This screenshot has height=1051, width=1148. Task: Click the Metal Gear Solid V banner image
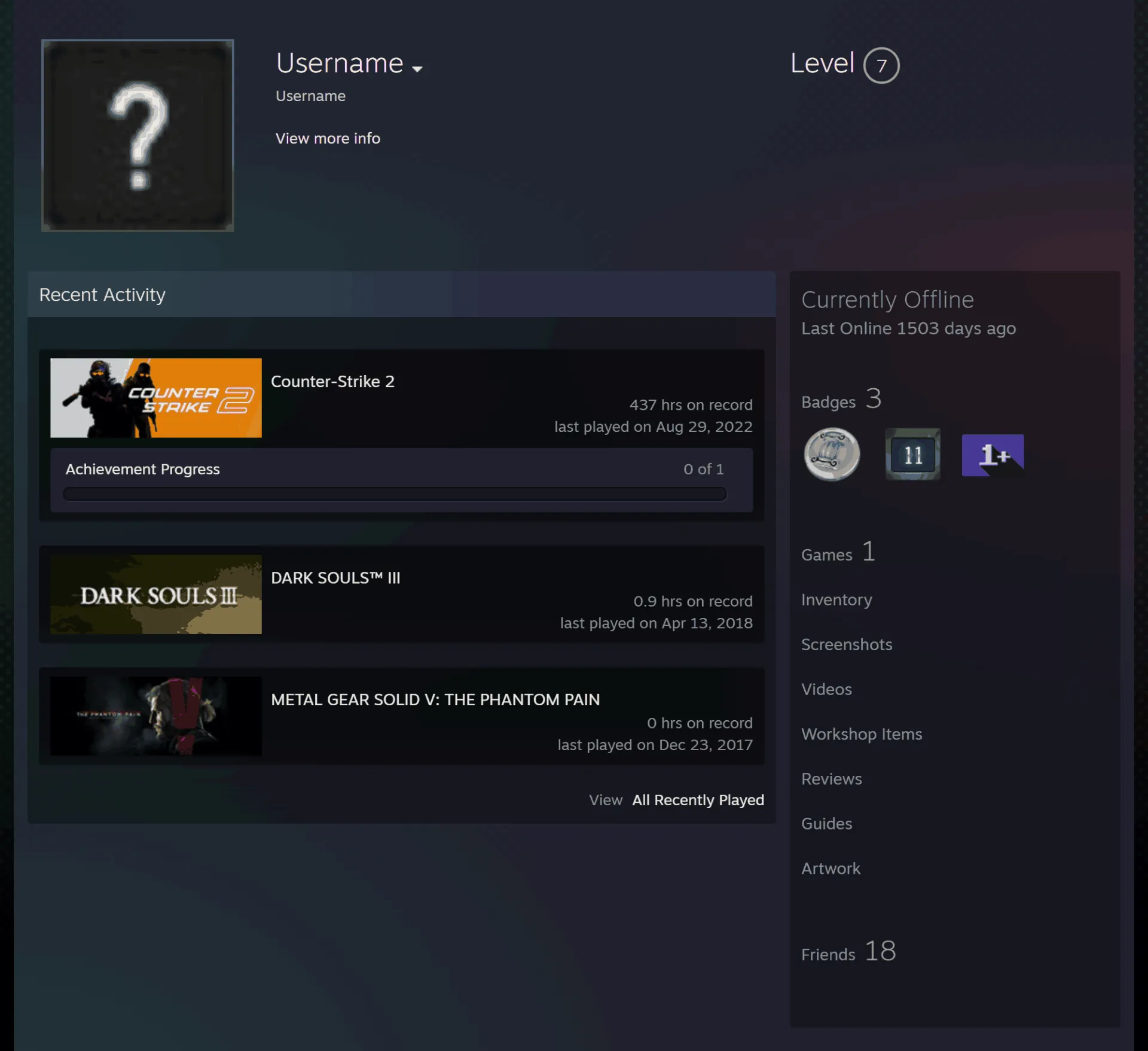[x=156, y=716]
